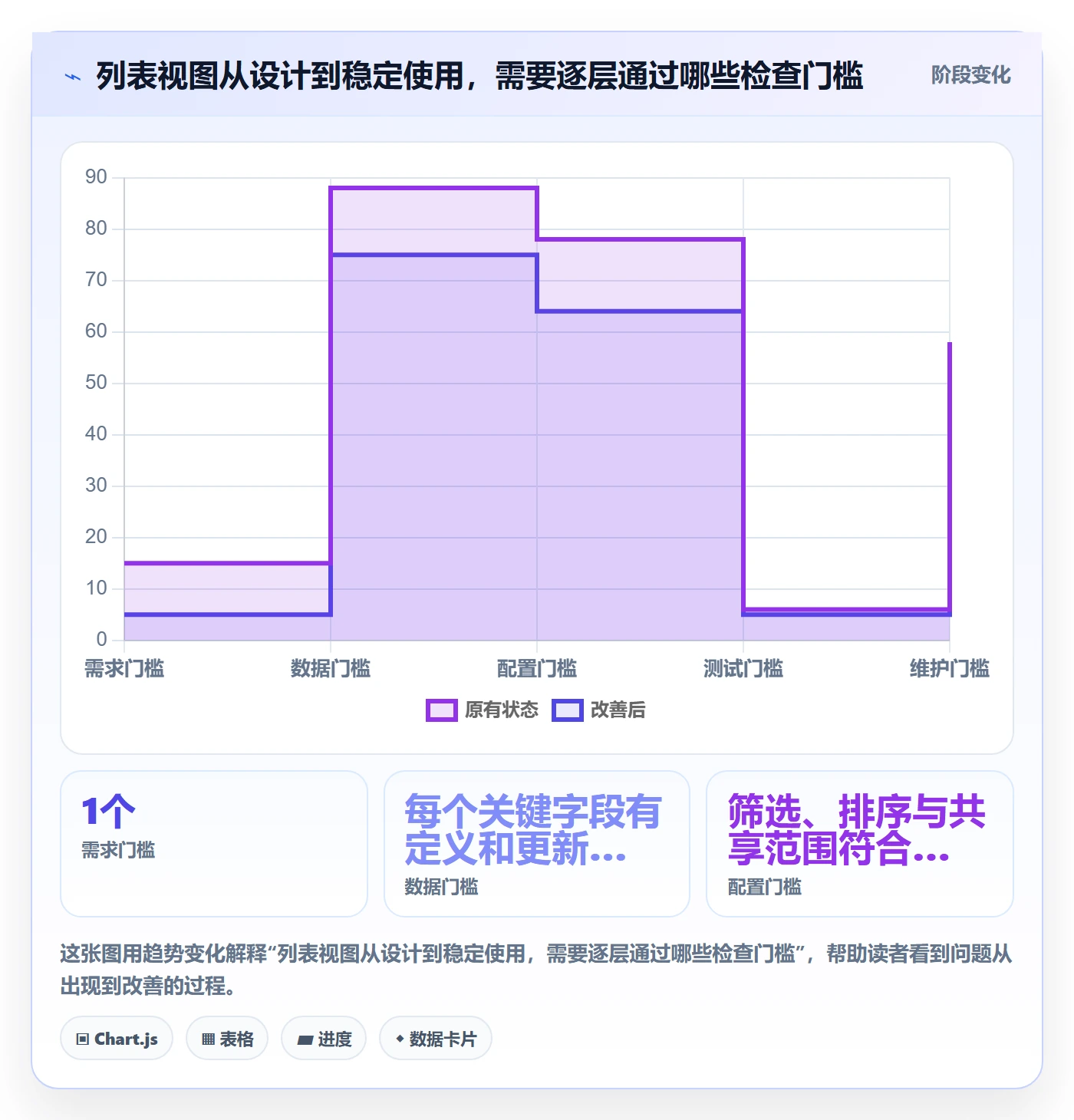
Task: Click the 90 y-axis value
Action: tap(96, 177)
